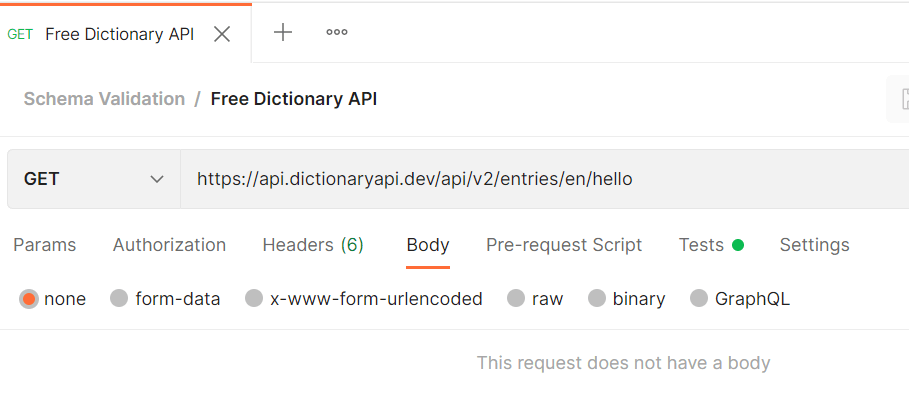
Task: Choose x-www-form-urlencoded body type
Action: coord(254,298)
